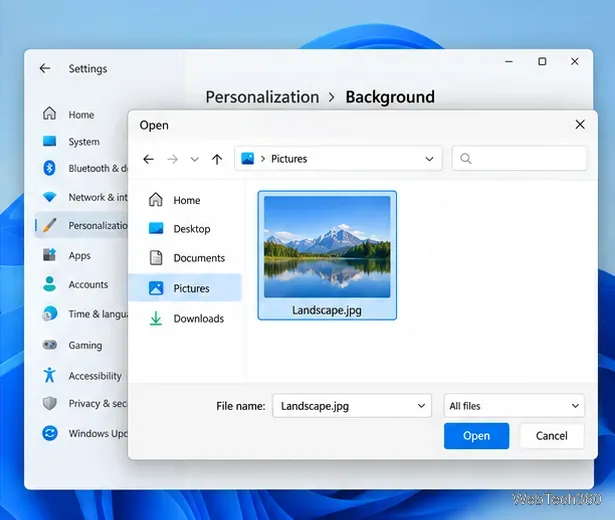The width and height of the screenshot is (615, 520).
Task: Choose Pictures label in the dialog sidebar
Action: pos(191,289)
